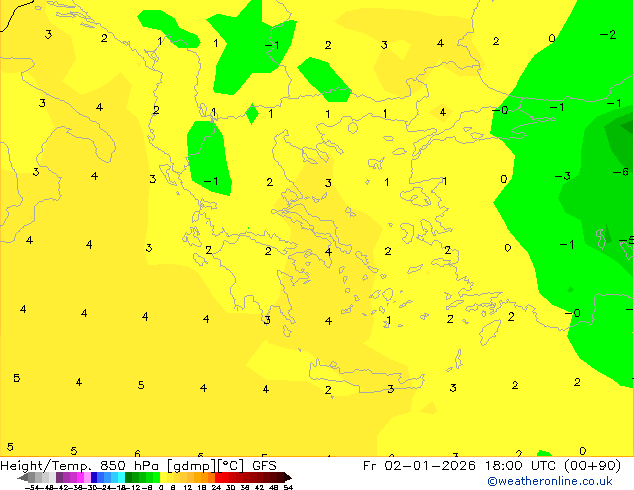Click the '18:00' forecast time
634x490 pixels.
tap(504, 466)
